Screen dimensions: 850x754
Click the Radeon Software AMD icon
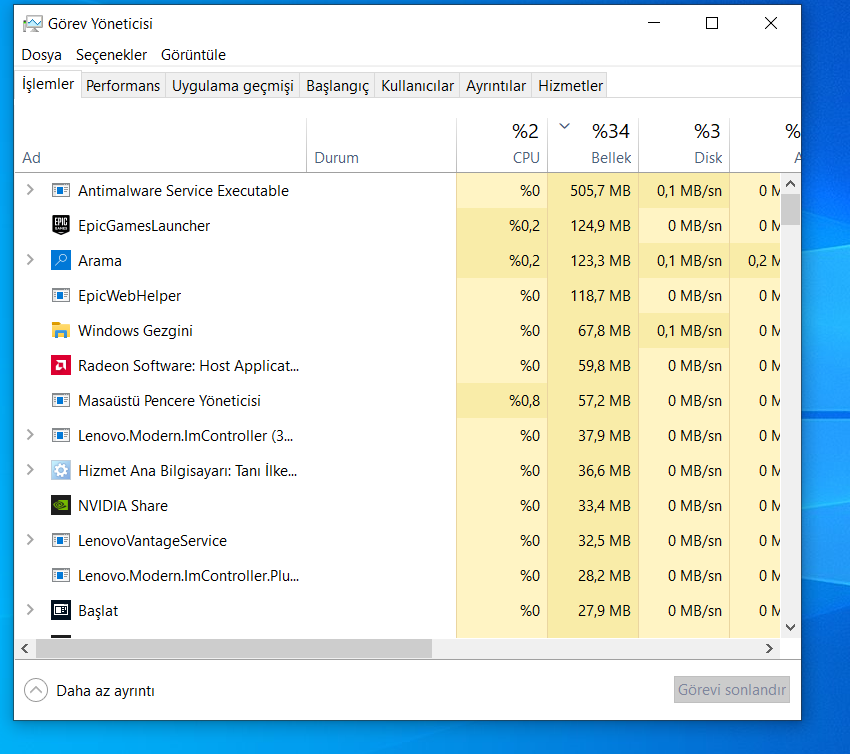61,365
